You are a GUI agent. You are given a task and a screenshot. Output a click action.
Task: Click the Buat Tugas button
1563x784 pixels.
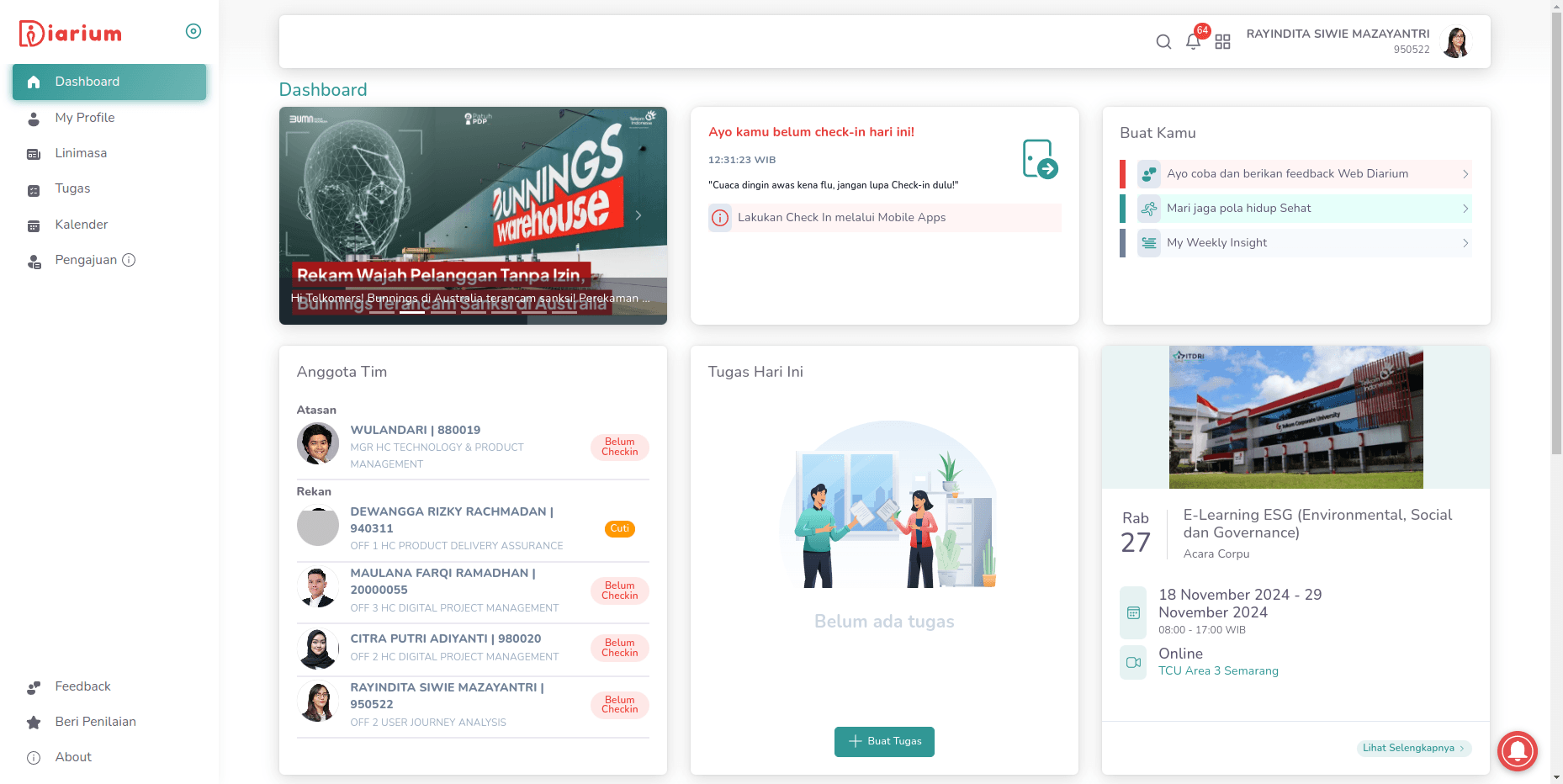(884, 742)
